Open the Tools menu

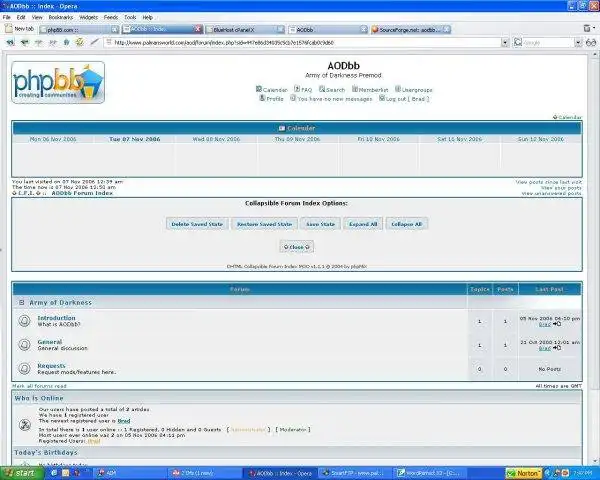[130, 17]
